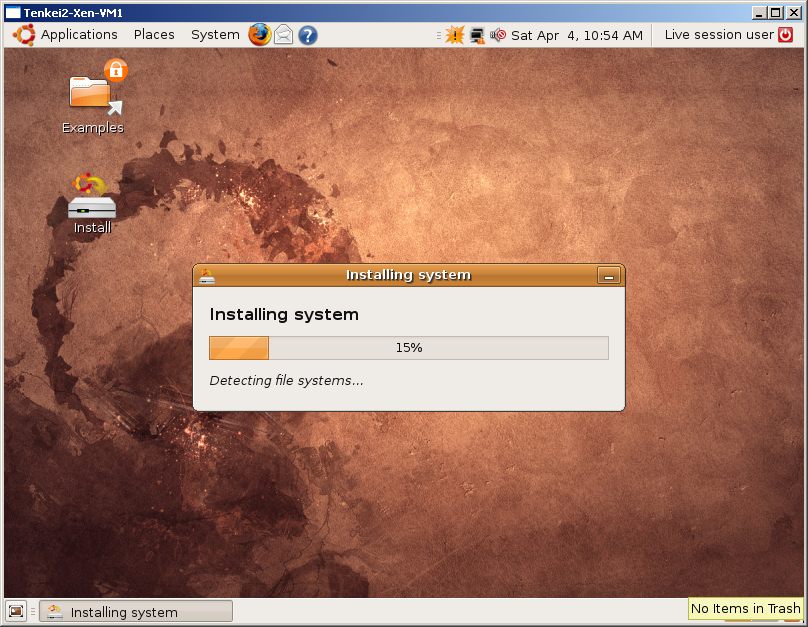808x627 pixels.
Task: Click the Tenkei2-Xen-VM1 window title icon
Action: click(x=12, y=12)
